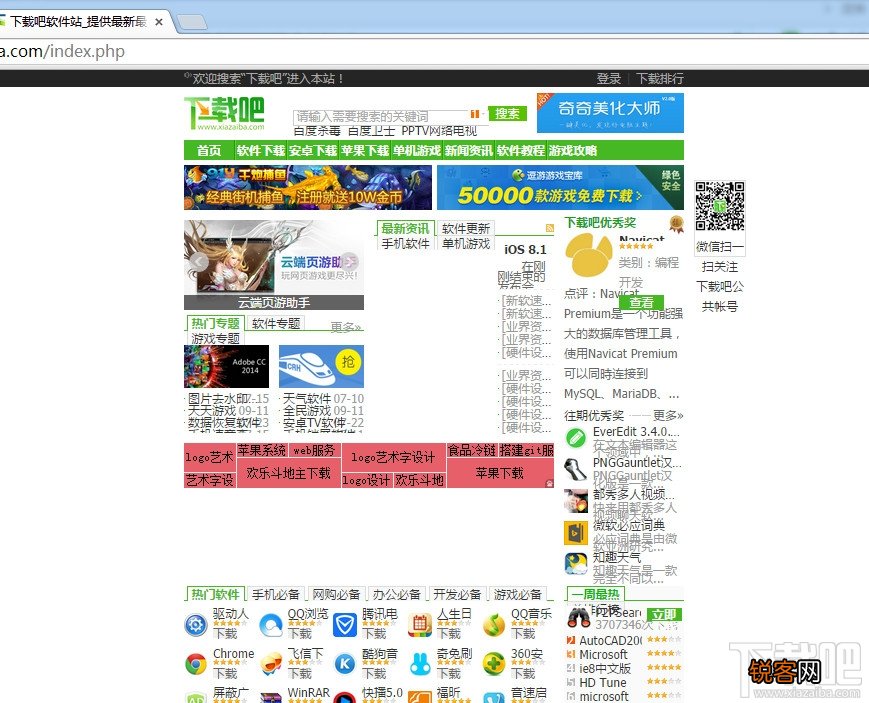Screen dimensions: 869x703
Task: Click the 登录 link
Action: click(609, 79)
